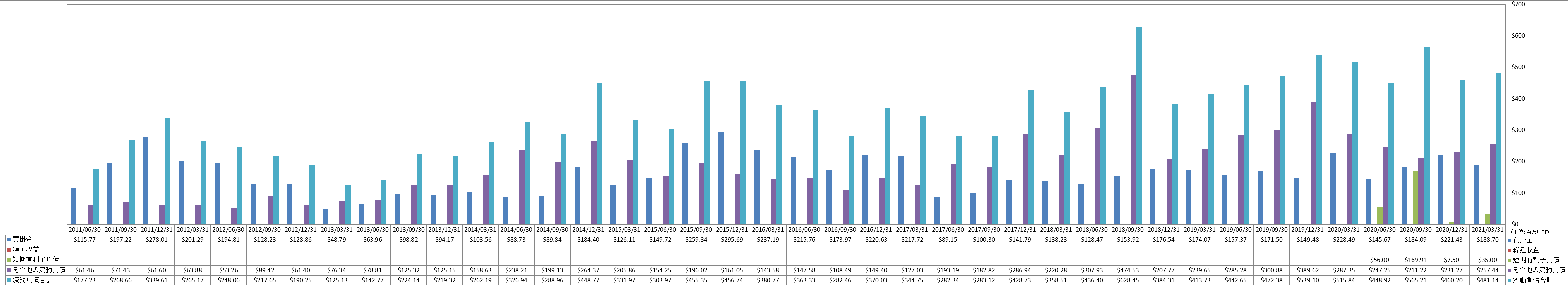Click the 2012/03/31 date header
The image size is (1568, 286).
click(x=193, y=230)
